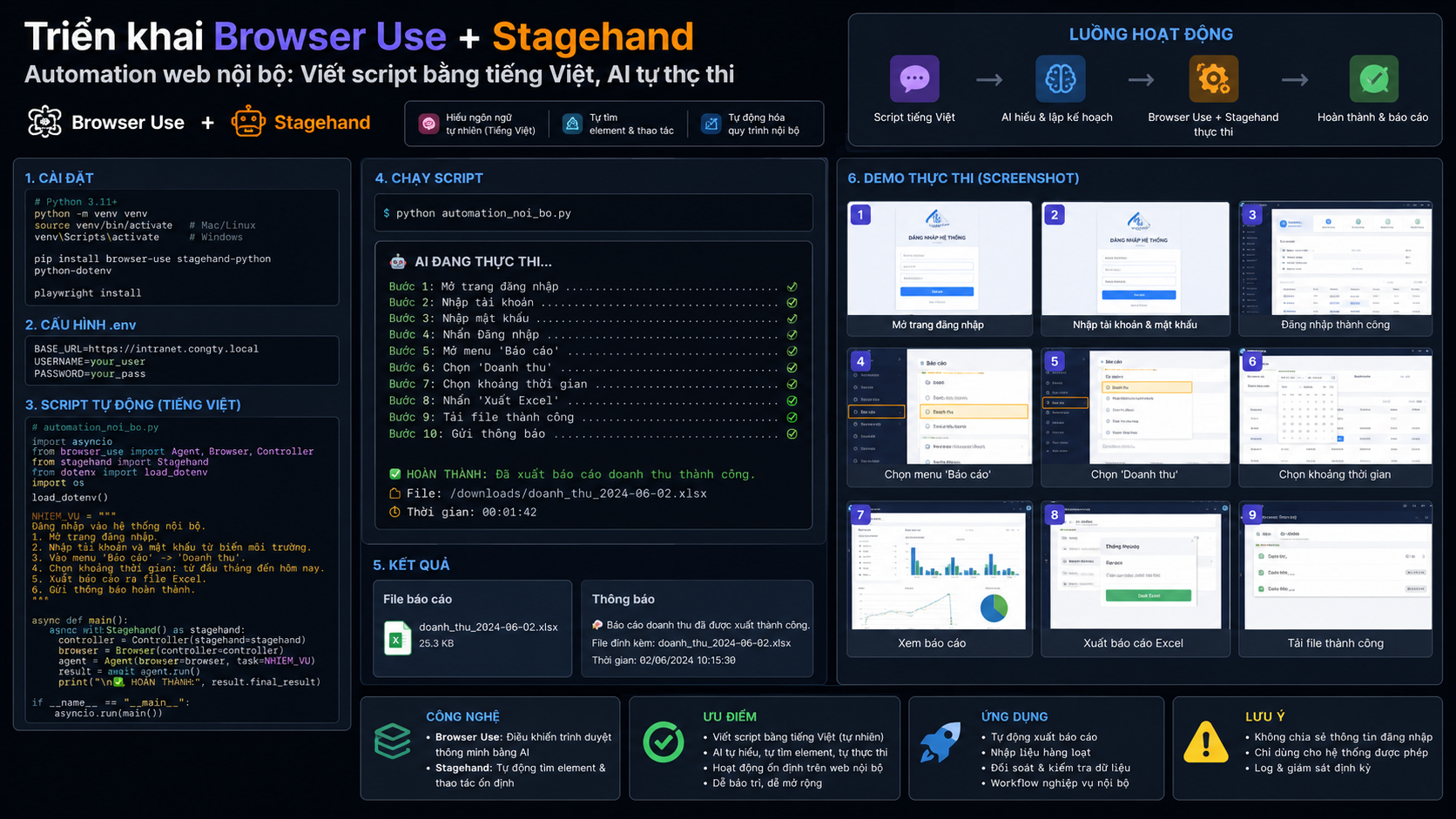Screen dimensions: 1456x819
Task: Click the notification icon in the 'Thông báo' card
Action: 597,625
